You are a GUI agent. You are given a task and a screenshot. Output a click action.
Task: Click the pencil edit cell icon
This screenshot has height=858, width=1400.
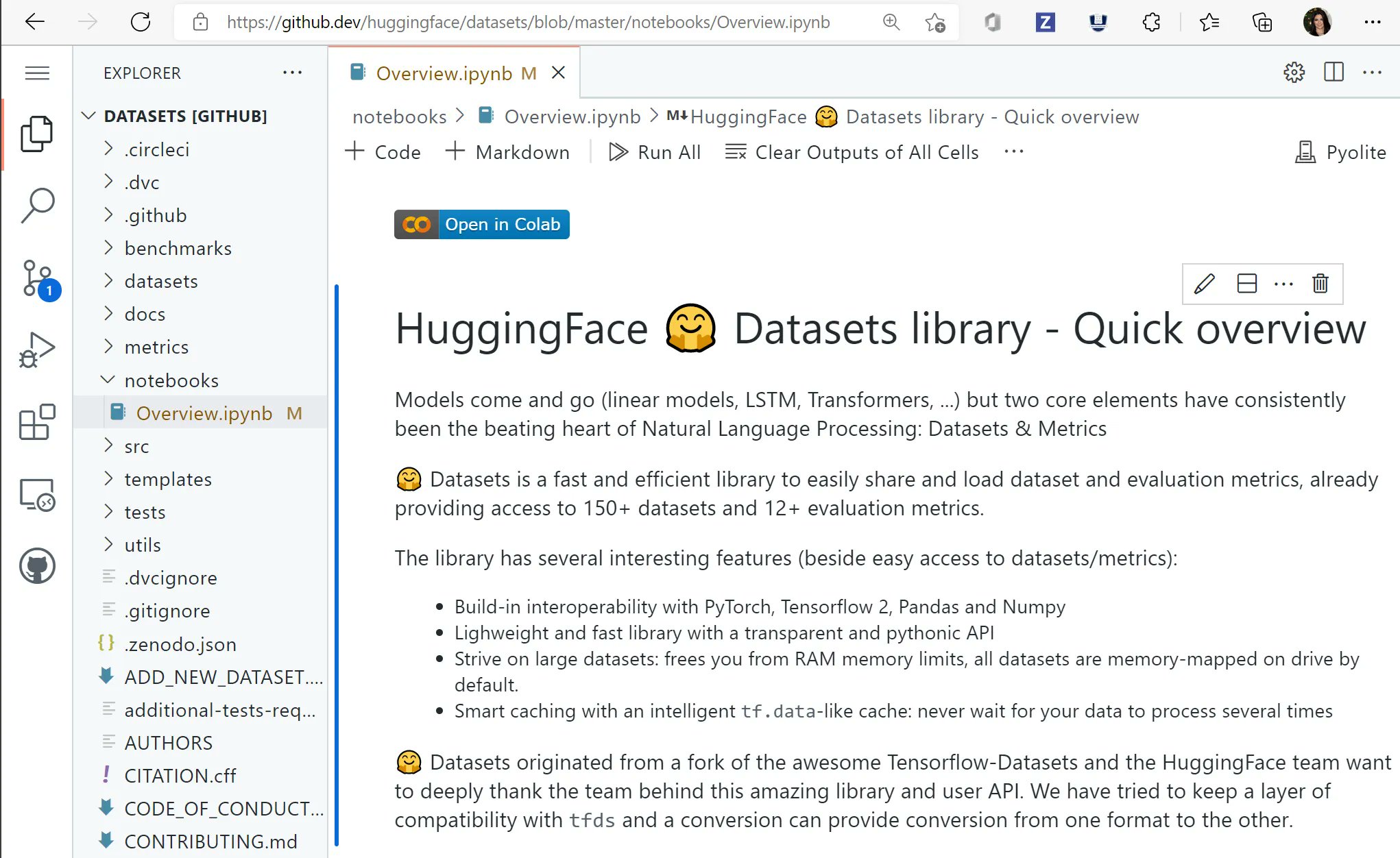(x=1205, y=284)
